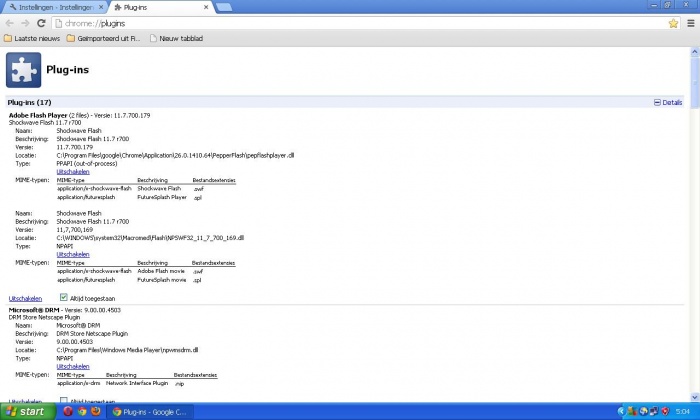Launch Opera from the quick launch bar
Screen dimensions: 700x420
(x=68, y=411)
